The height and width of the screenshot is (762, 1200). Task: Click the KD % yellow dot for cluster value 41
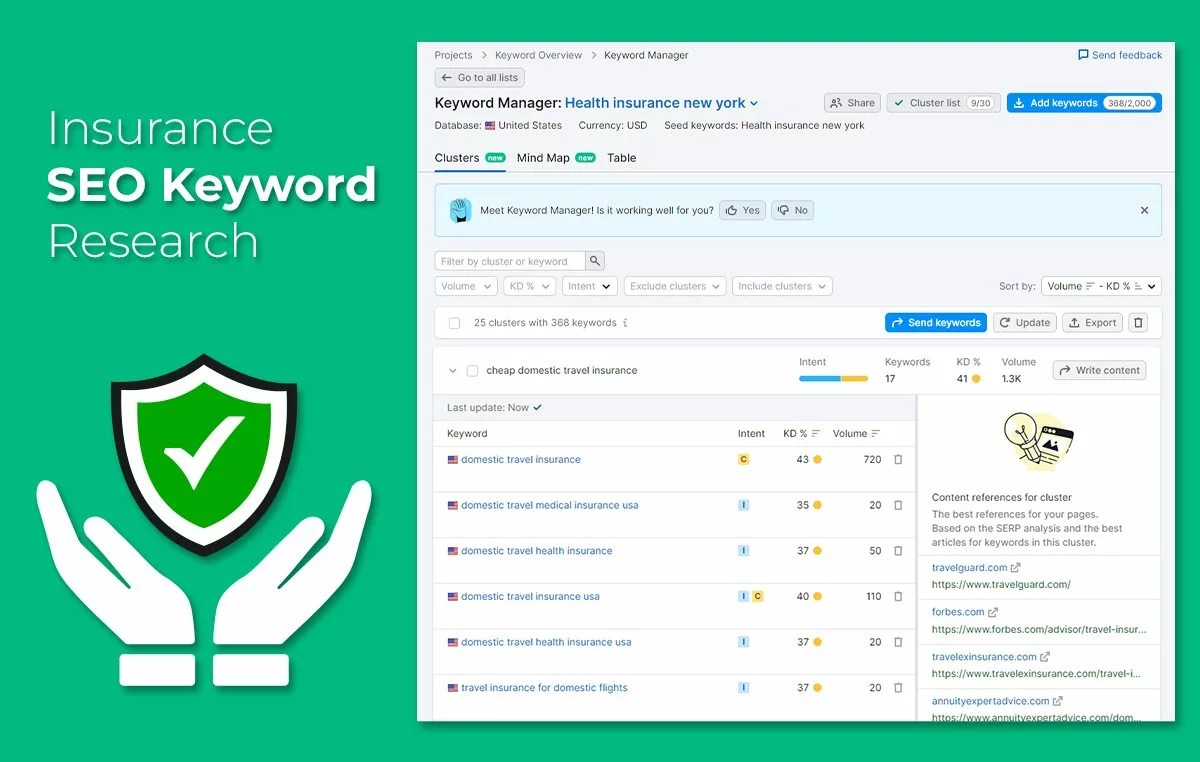click(976, 379)
